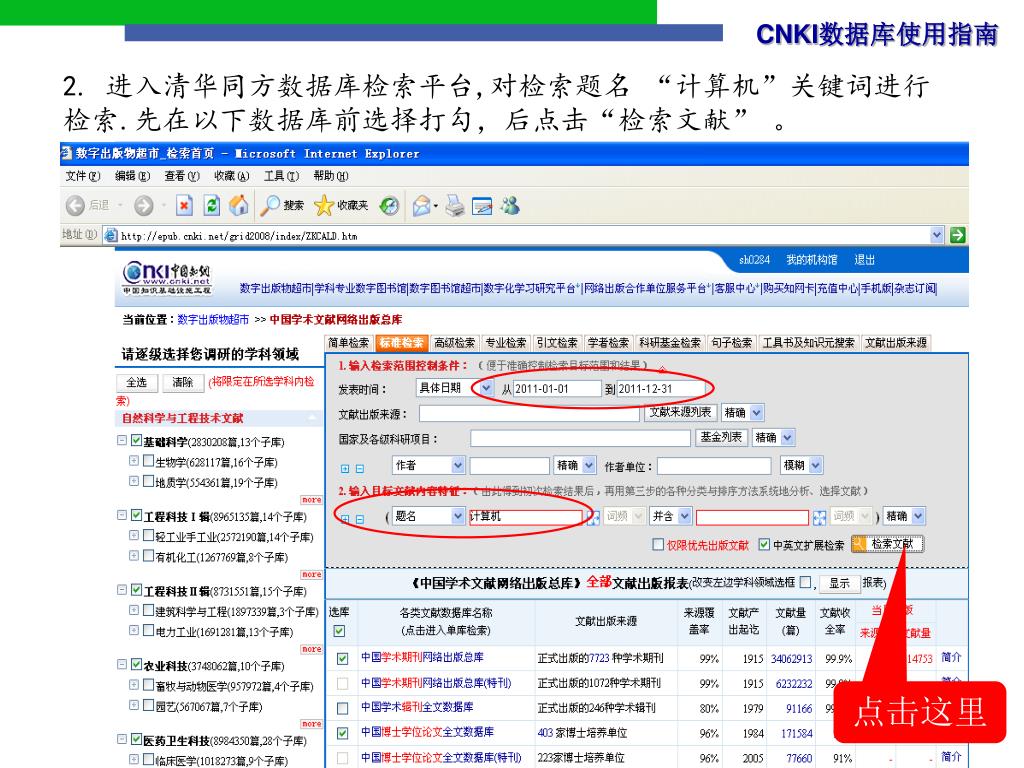Screen dimensions: 1024x768
Task: Check the 生物学 checkbox
Action: click(148, 461)
